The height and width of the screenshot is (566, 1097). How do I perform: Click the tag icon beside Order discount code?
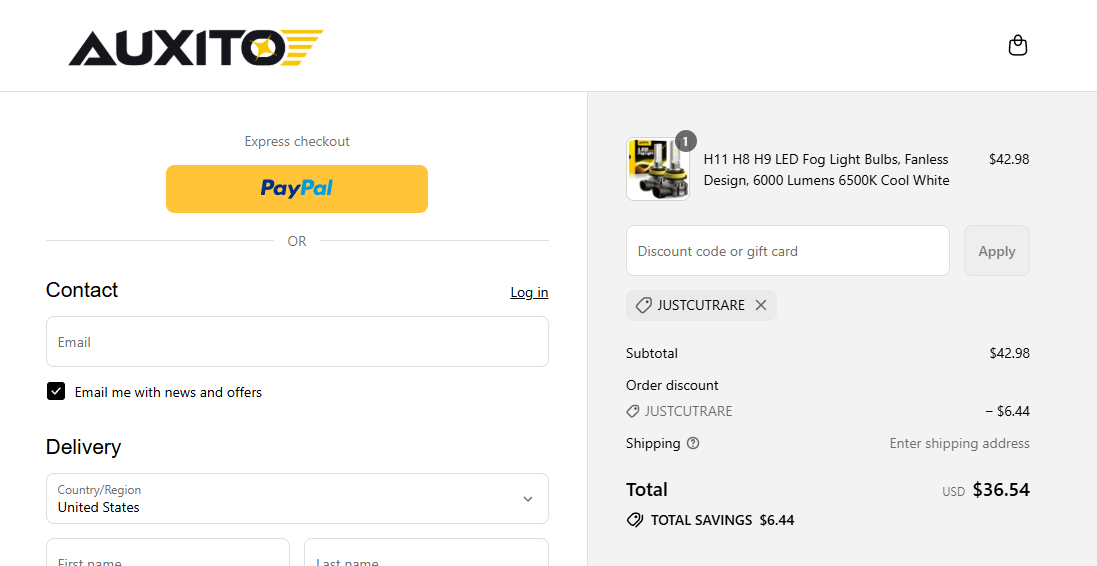pos(632,411)
